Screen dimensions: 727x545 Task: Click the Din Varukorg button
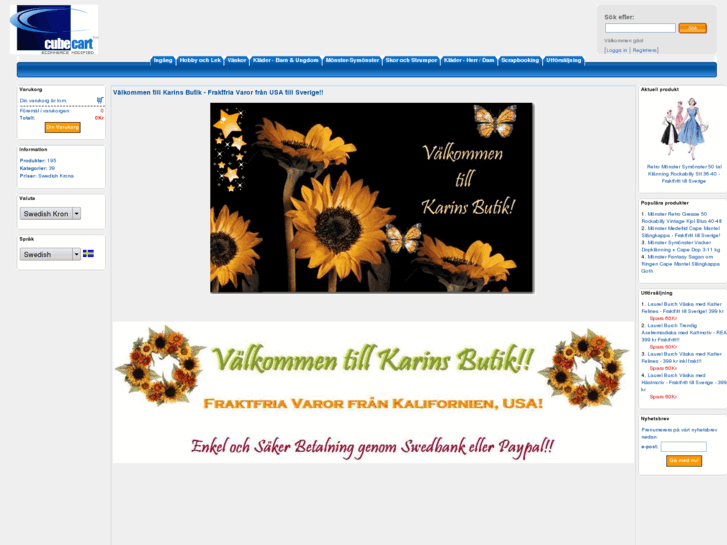pyautogui.click(x=63, y=127)
